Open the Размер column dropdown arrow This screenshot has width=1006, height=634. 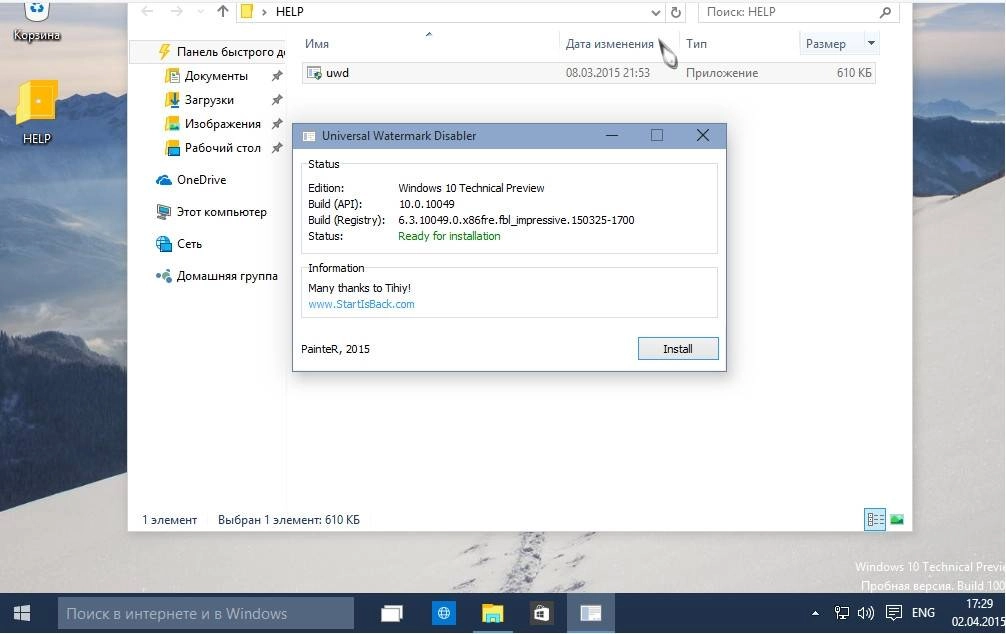[871, 43]
